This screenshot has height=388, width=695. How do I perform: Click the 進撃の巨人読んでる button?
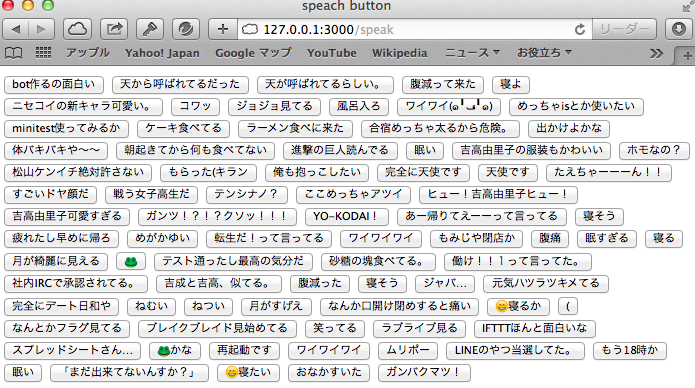(x=340, y=151)
